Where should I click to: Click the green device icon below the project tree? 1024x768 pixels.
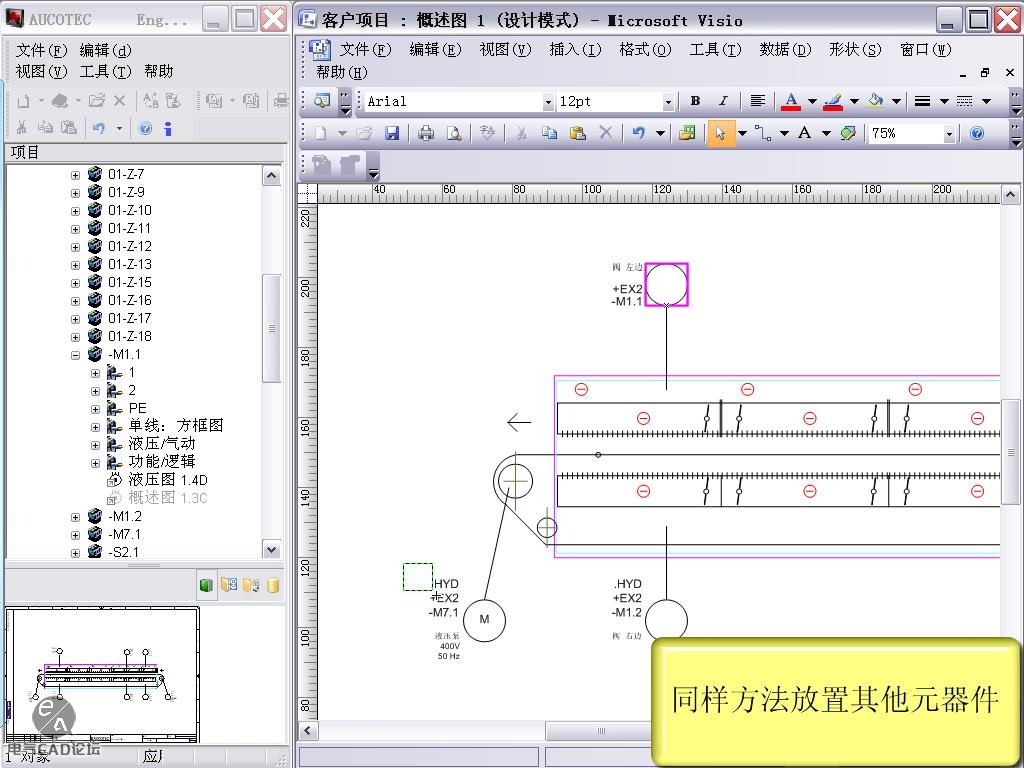coord(206,584)
